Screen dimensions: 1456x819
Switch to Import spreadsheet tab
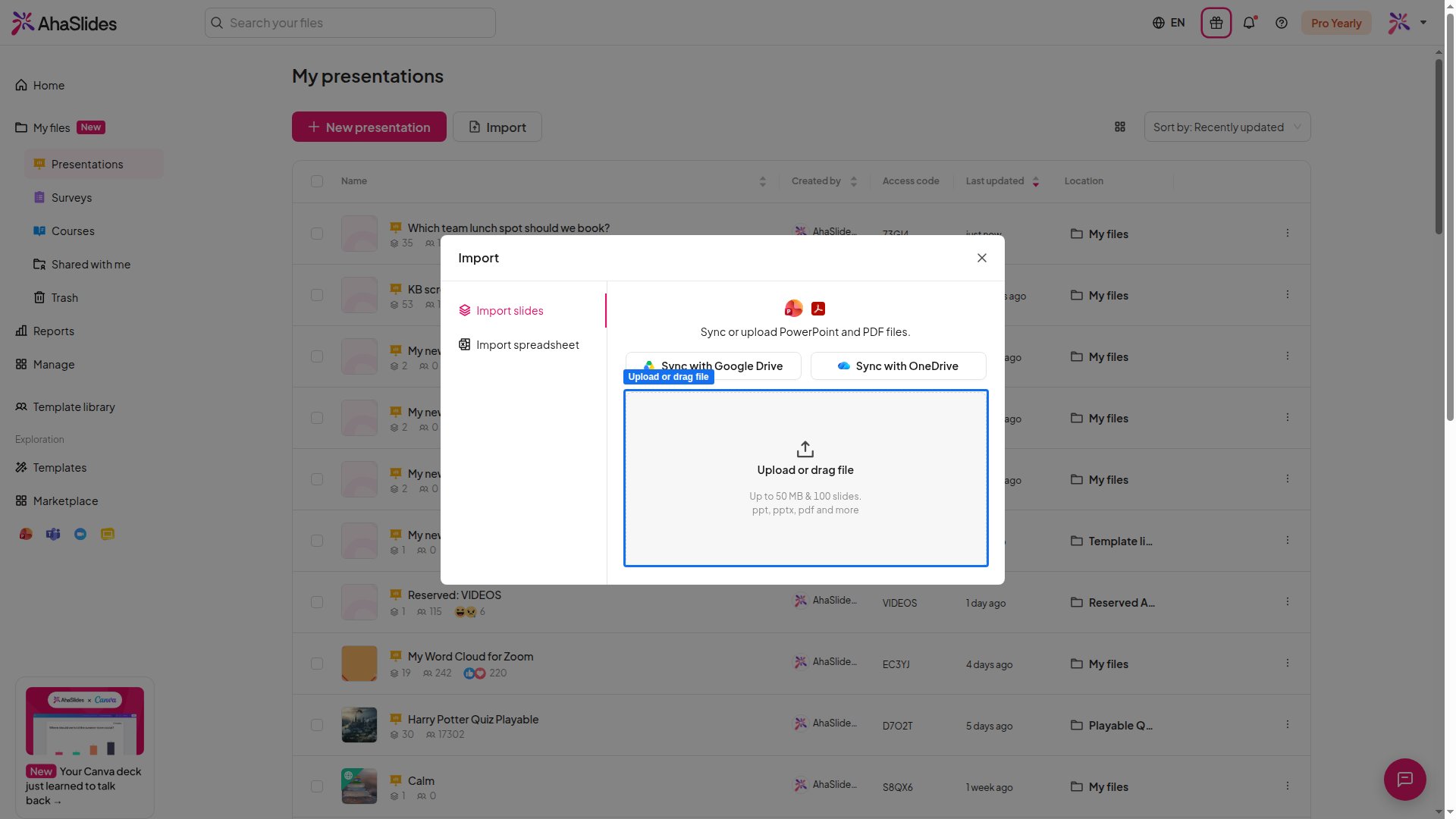523,345
